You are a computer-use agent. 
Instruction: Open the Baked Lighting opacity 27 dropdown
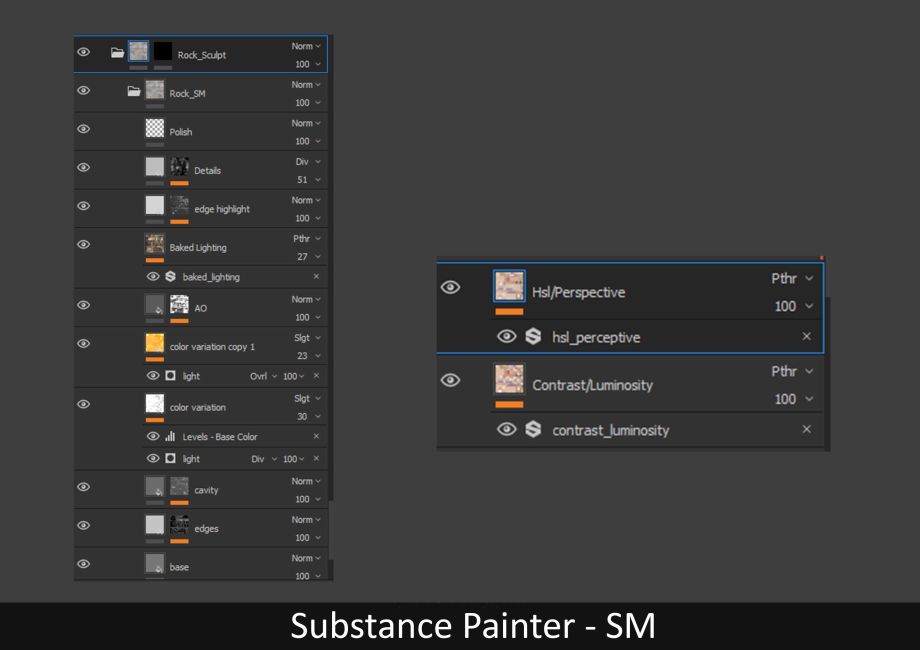[x=309, y=256]
